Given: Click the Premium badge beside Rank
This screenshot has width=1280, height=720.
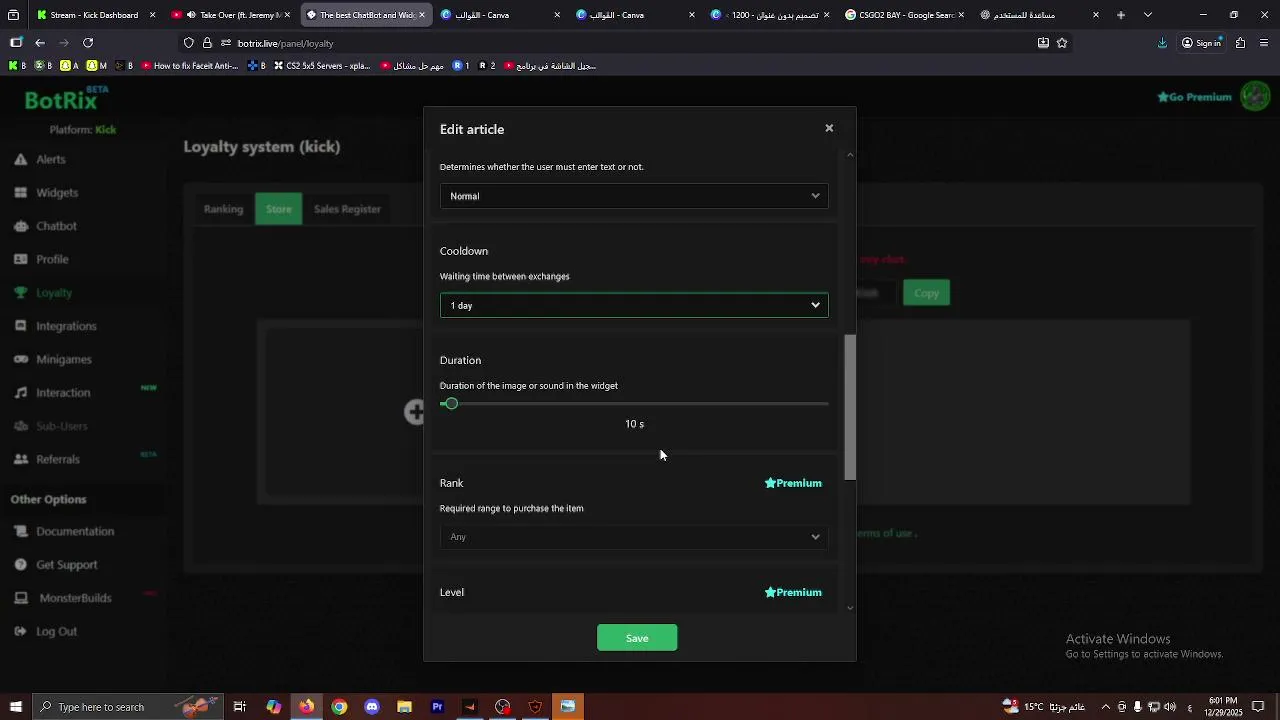Looking at the screenshot, I should (x=793, y=483).
